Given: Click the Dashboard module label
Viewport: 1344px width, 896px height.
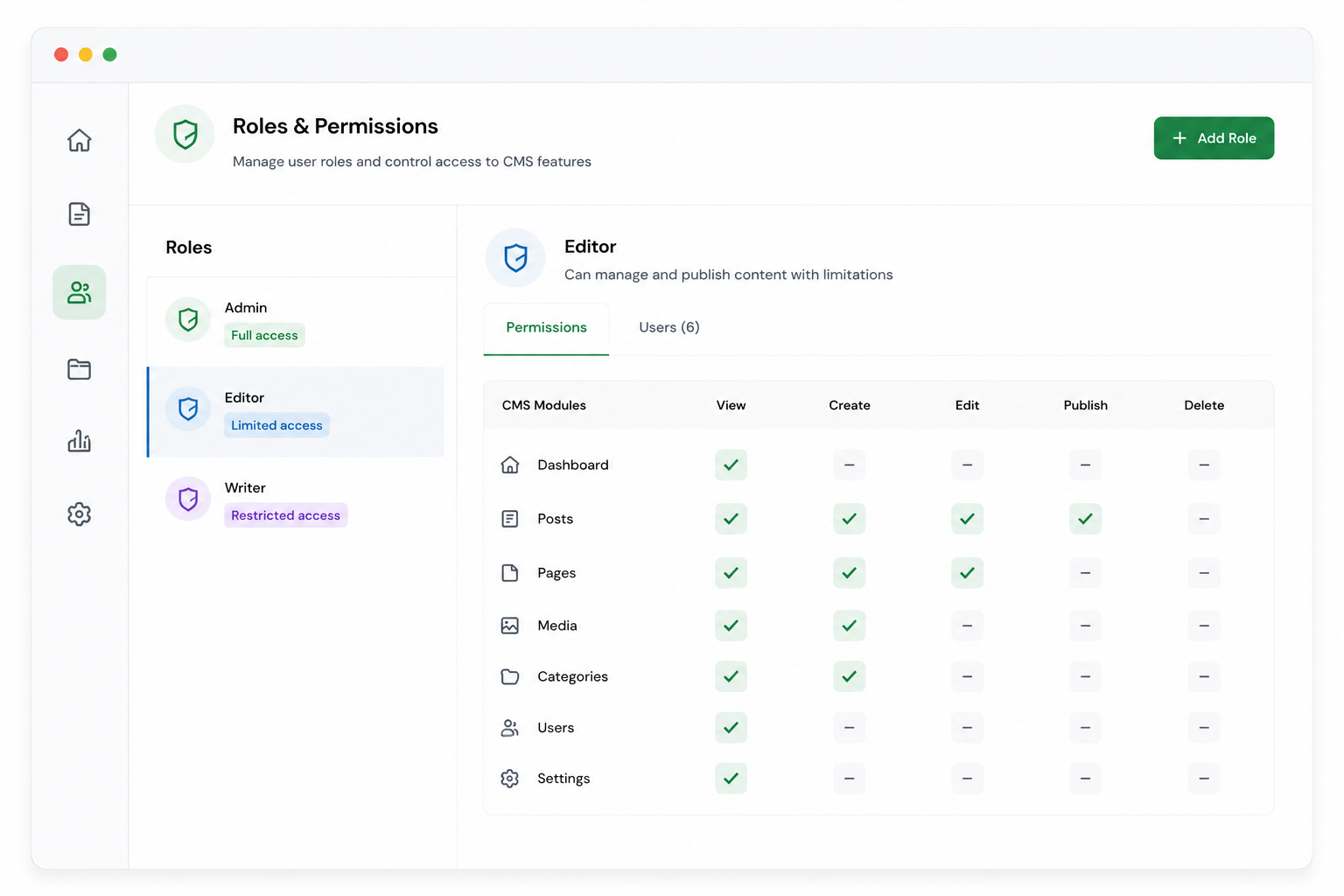Looking at the screenshot, I should tap(573, 465).
